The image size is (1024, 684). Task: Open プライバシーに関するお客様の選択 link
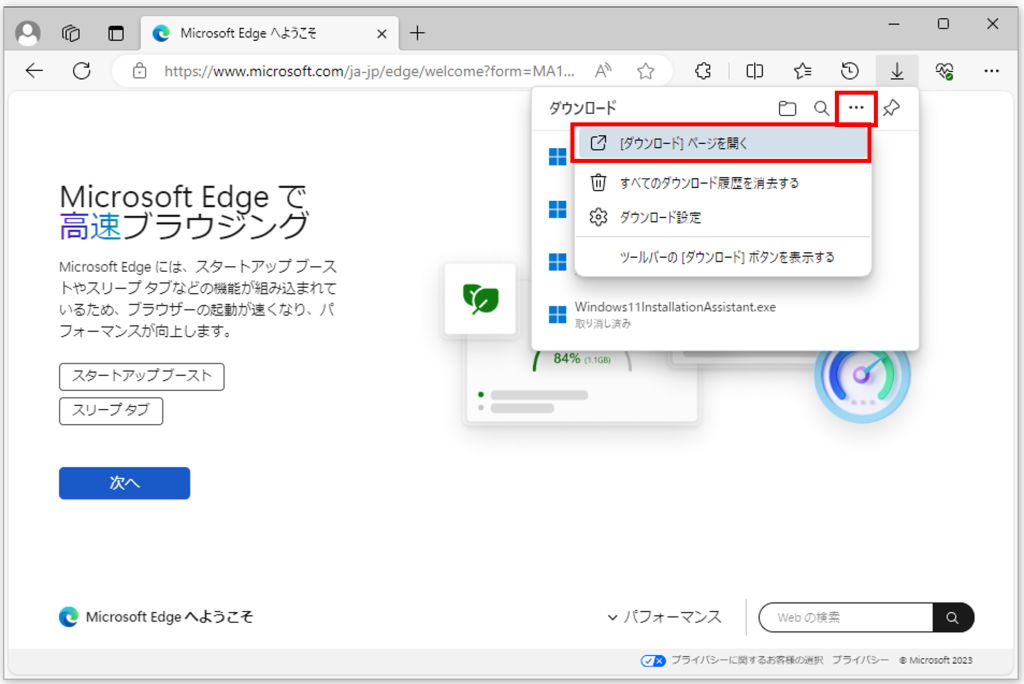coord(746,660)
